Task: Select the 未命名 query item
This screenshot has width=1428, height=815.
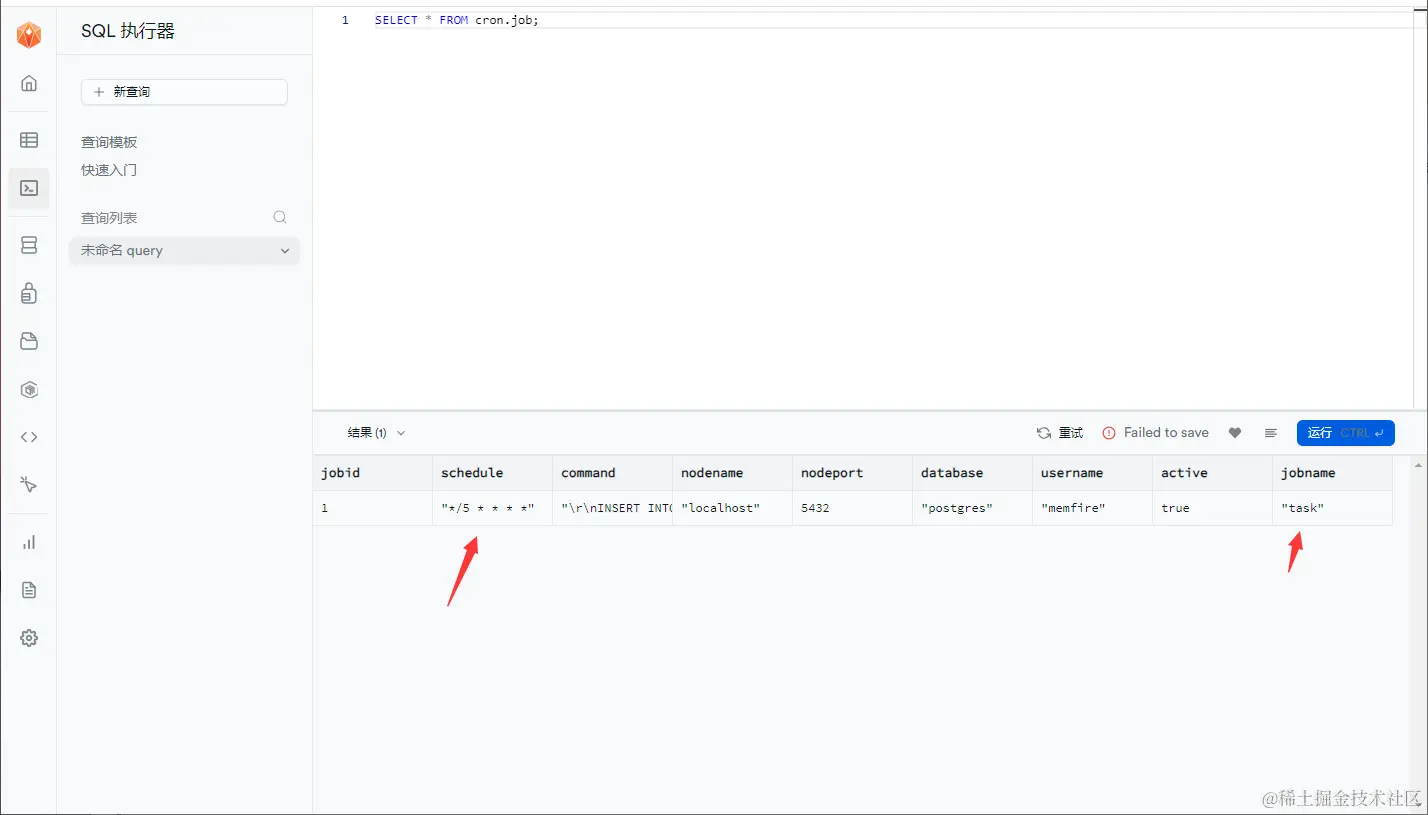Action: [x=184, y=251]
